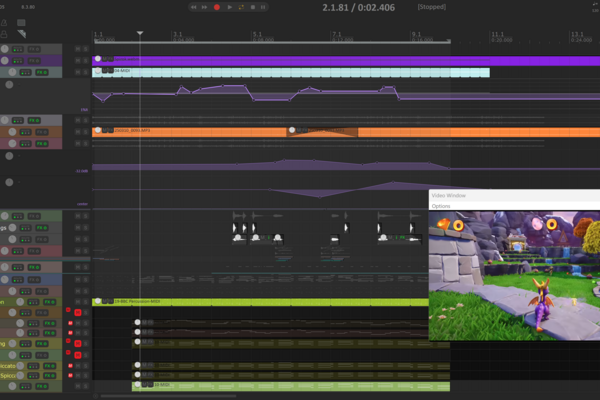
Task: Select the 19-BBC Percussion MIDI item
Action: [260, 302]
